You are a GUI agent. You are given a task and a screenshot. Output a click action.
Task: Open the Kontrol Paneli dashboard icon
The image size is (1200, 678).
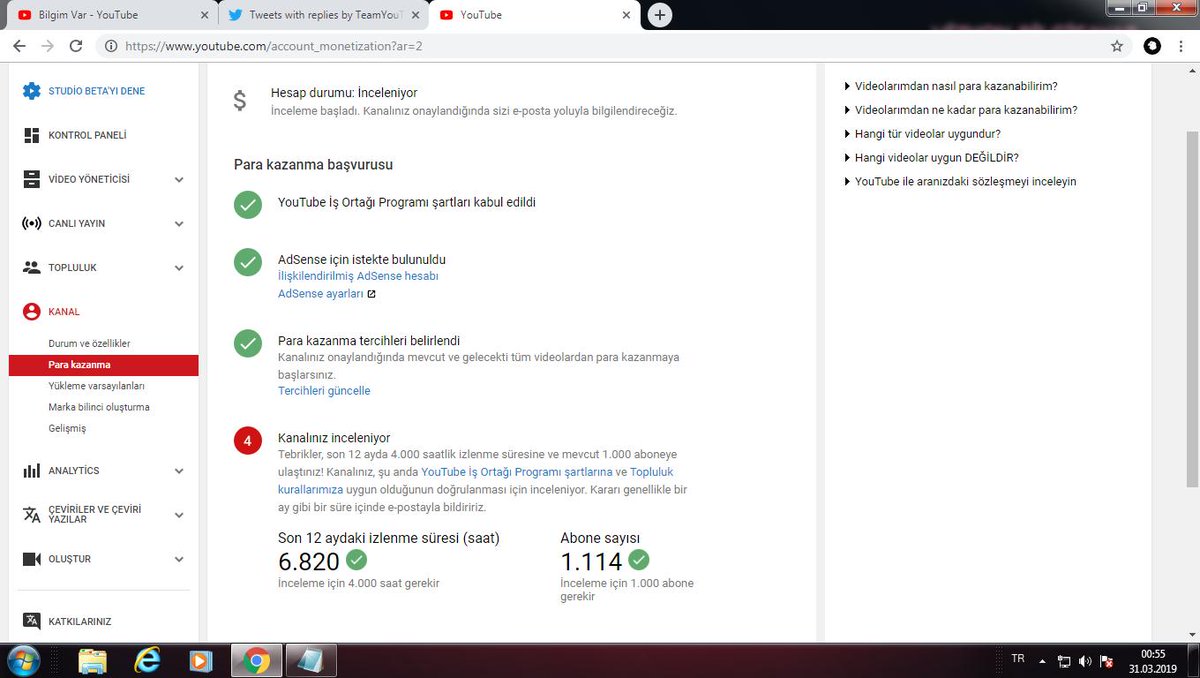31,135
